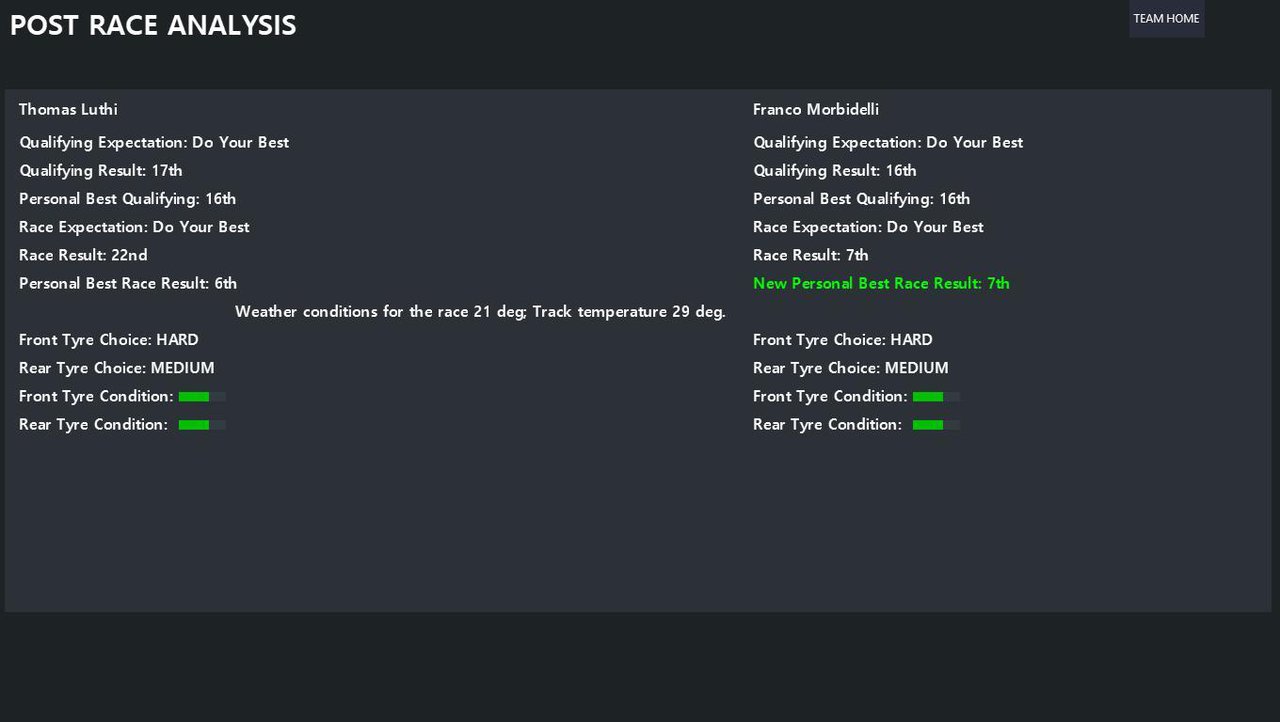
Task: Click Luthi's Qualifying Result: 17th text
Action: click(x=101, y=171)
